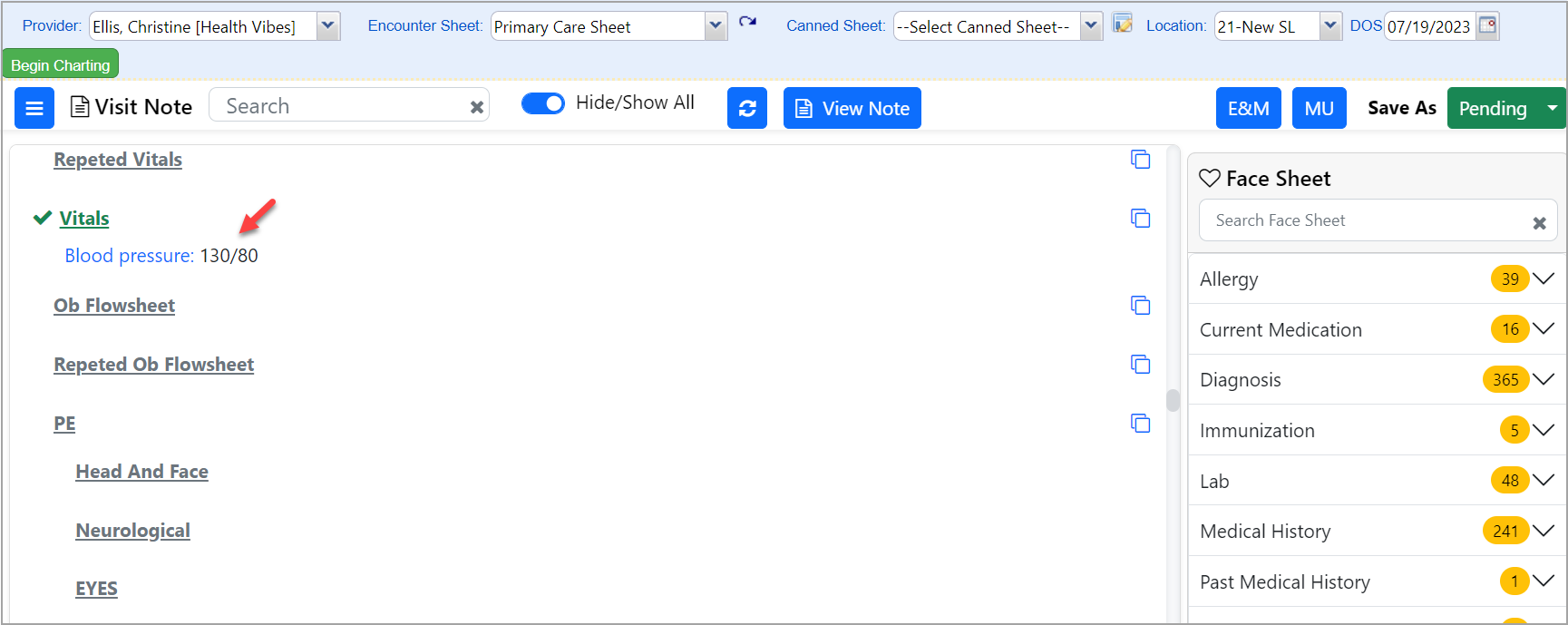Click the DOS date field
This screenshot has width=1568, height=625.
(1429, 26)
